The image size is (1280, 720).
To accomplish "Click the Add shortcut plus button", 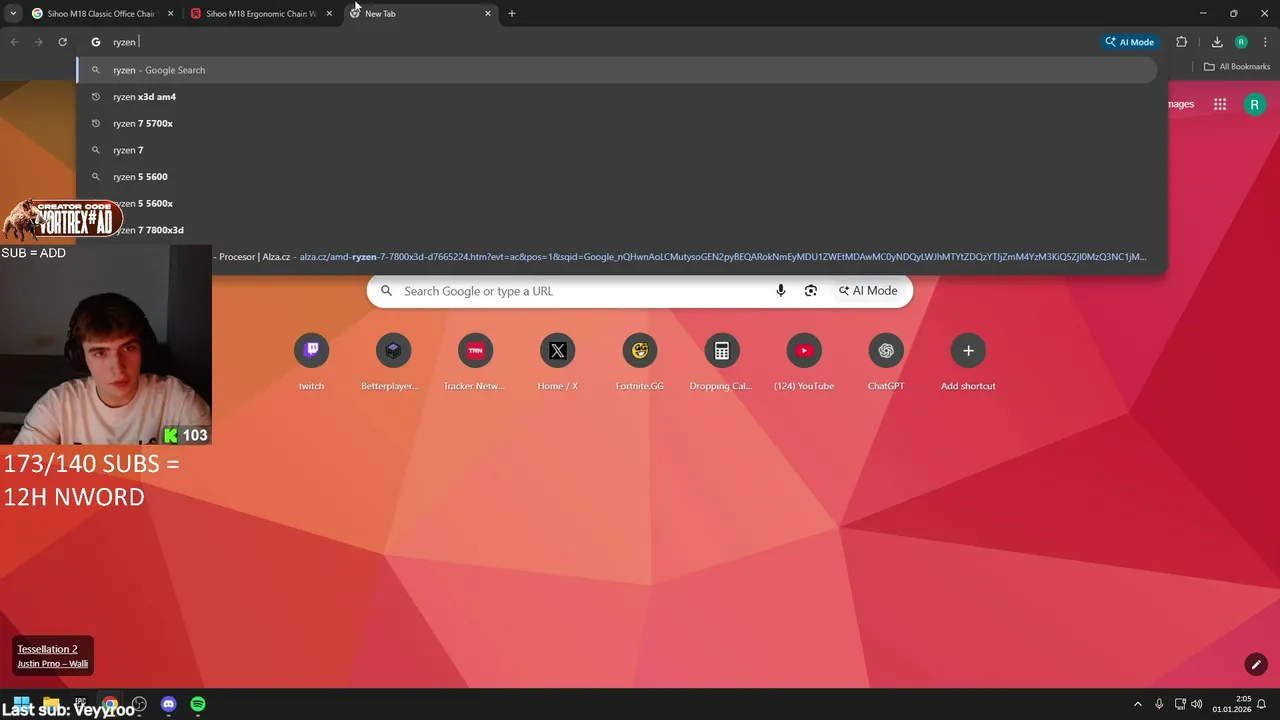I will coord(968,351).
